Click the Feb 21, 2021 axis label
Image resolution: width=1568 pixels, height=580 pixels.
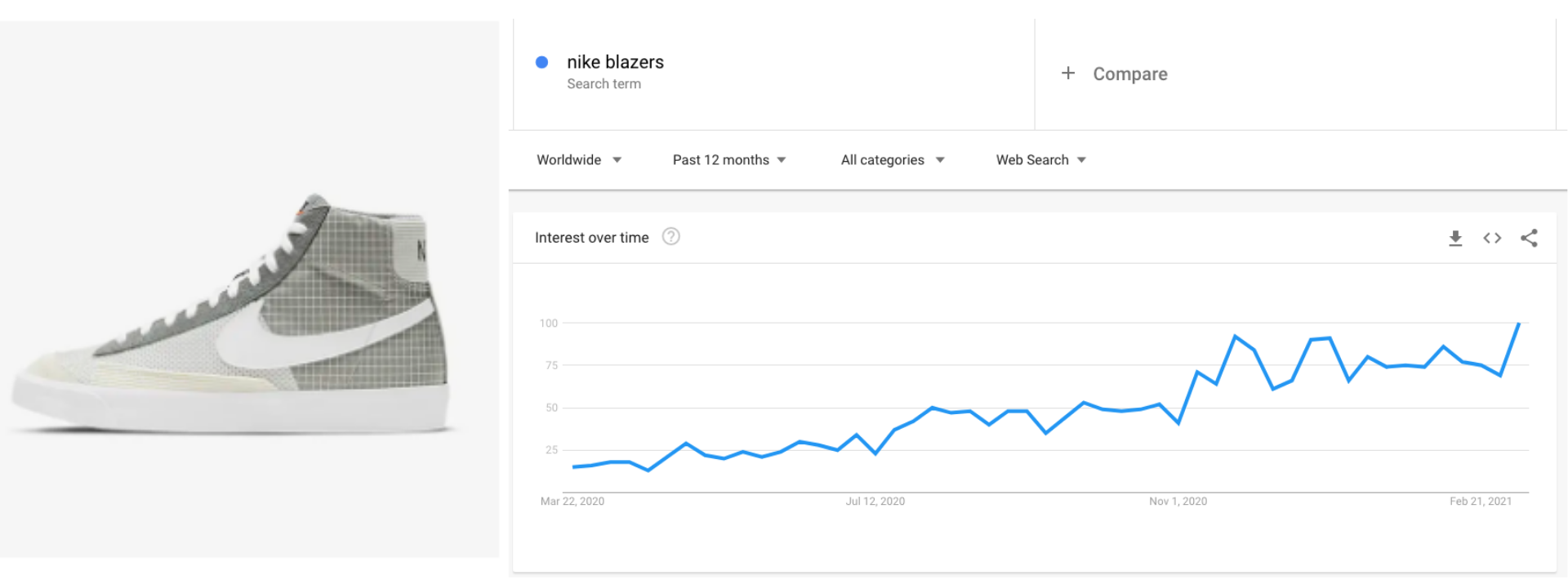click(x=1480, y=502)
